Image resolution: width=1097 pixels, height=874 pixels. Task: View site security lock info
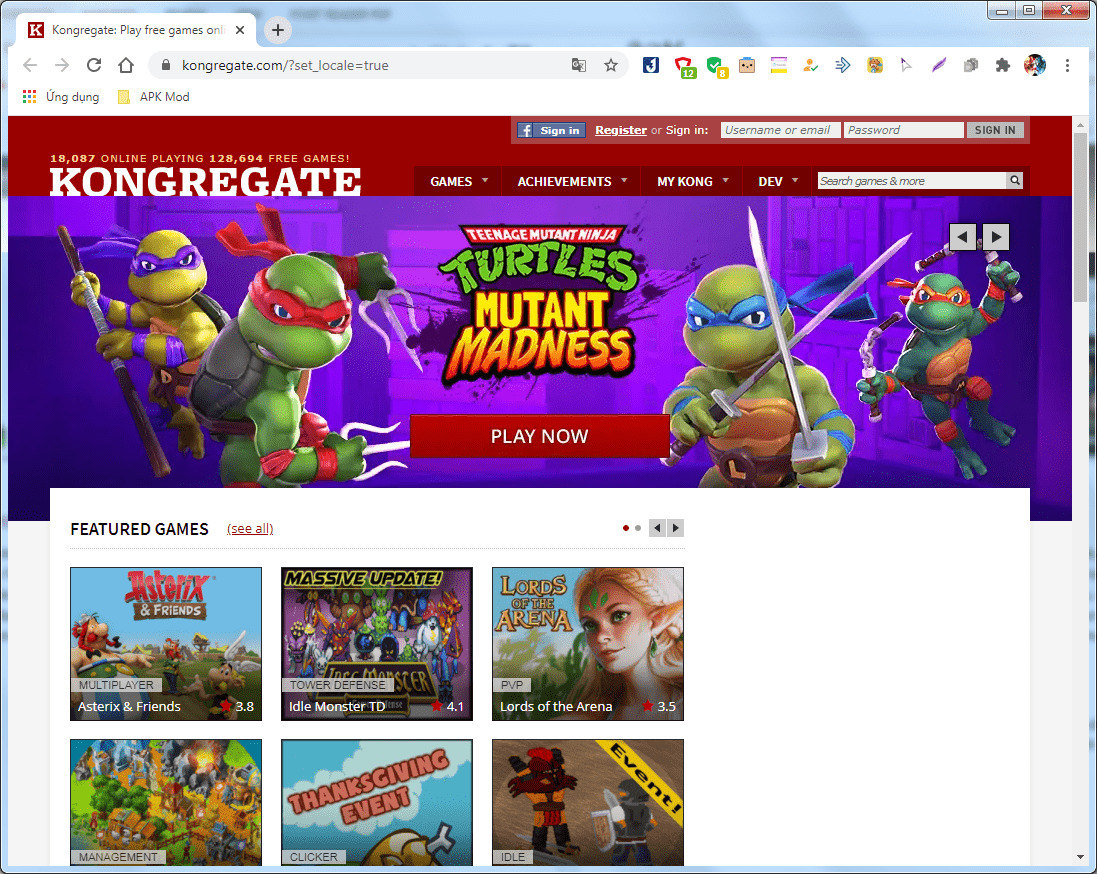coord(166,65)
